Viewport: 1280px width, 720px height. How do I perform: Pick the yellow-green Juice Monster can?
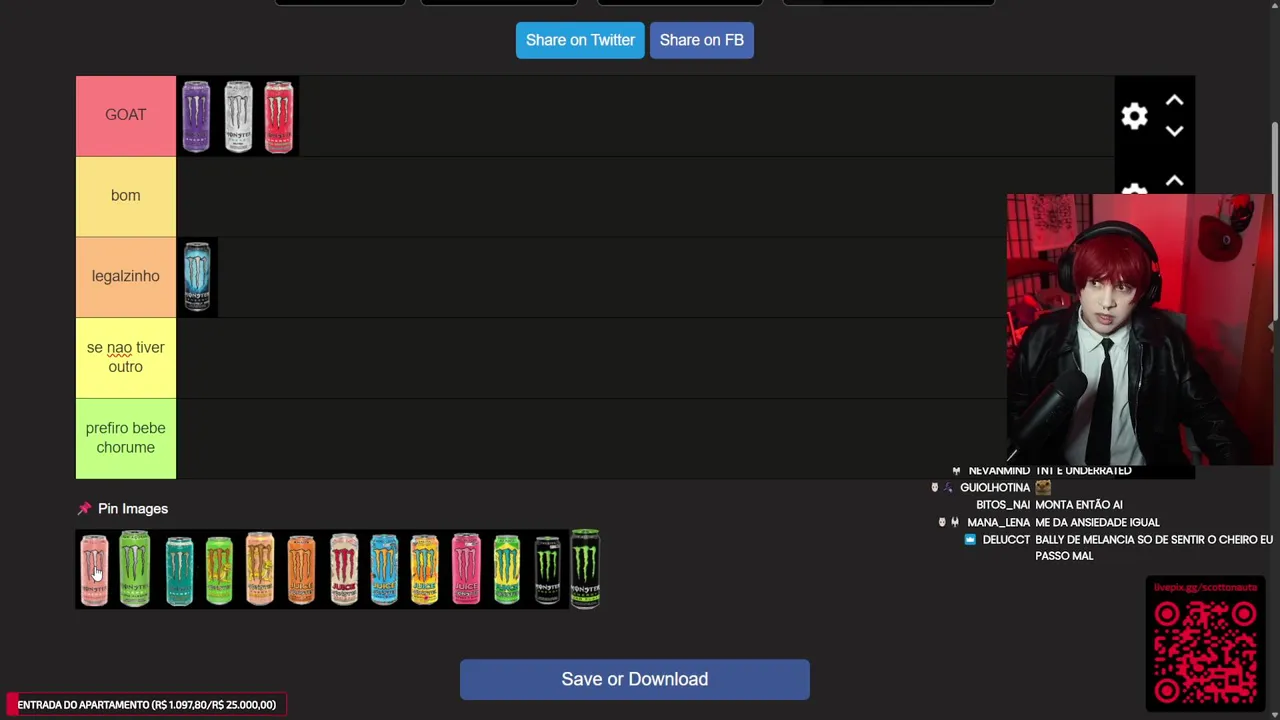click(x=507, y=569)
